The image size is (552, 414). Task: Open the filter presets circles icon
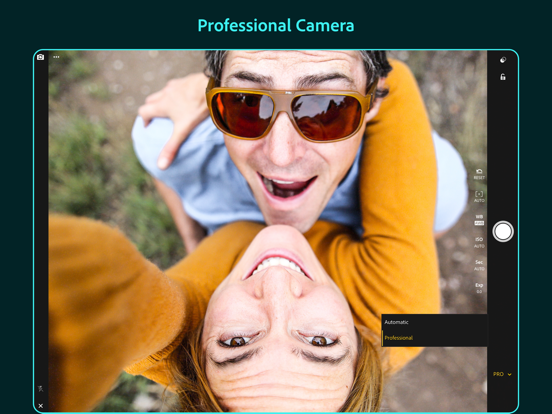503,60
